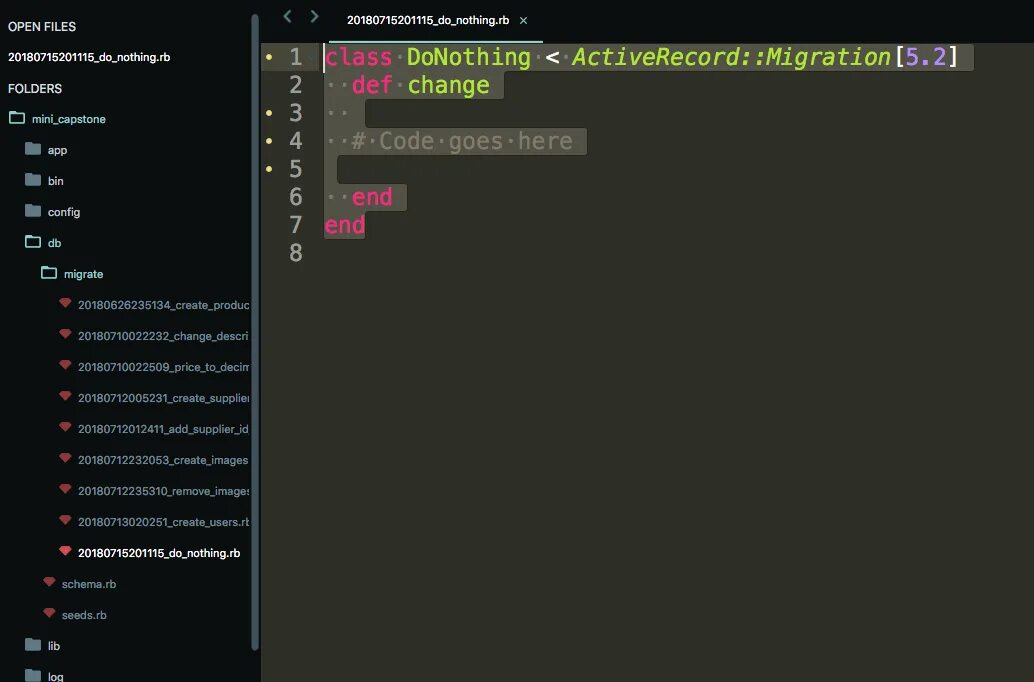
Task: Select the lib folder label
Action: [54, 646]
